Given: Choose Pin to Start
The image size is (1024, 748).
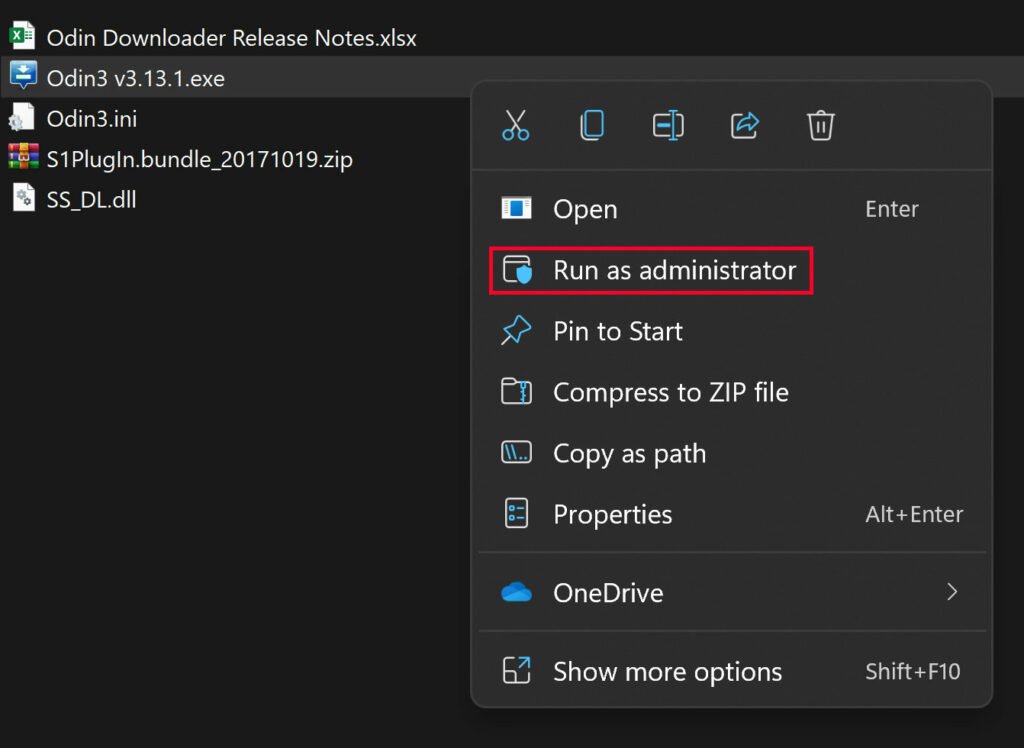Looking at the screenshot, I should (731, 331).
